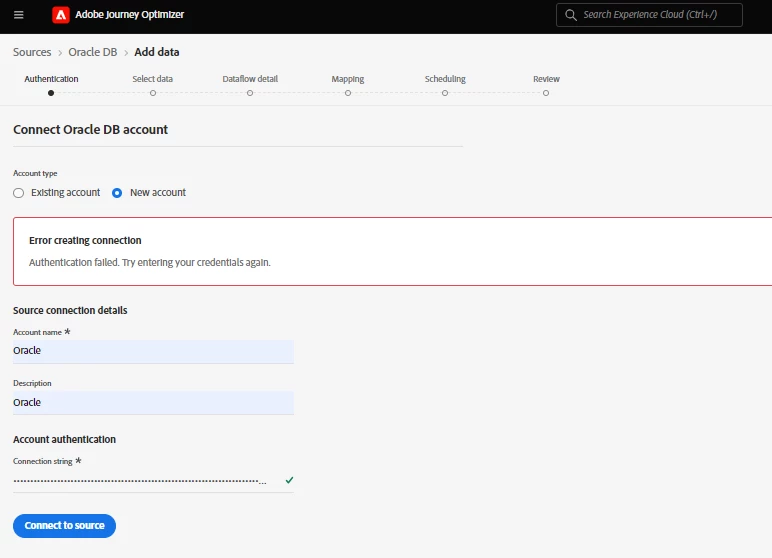Screen dimensions: 772x558
Task: Open the Oracle DB breadcrumb
Action: coord(93,52)
